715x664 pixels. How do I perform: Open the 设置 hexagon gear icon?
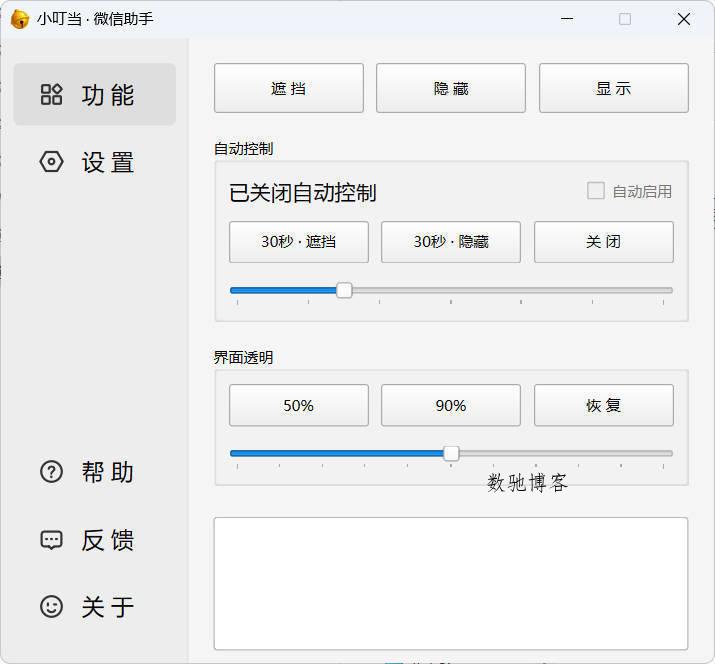pos(51,161)
